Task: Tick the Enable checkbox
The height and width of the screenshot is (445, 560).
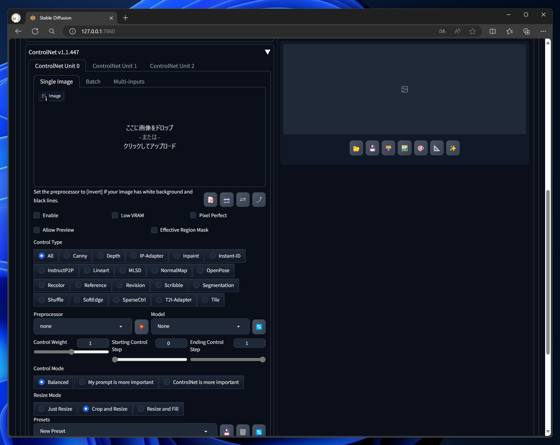Action: point(37,215)
